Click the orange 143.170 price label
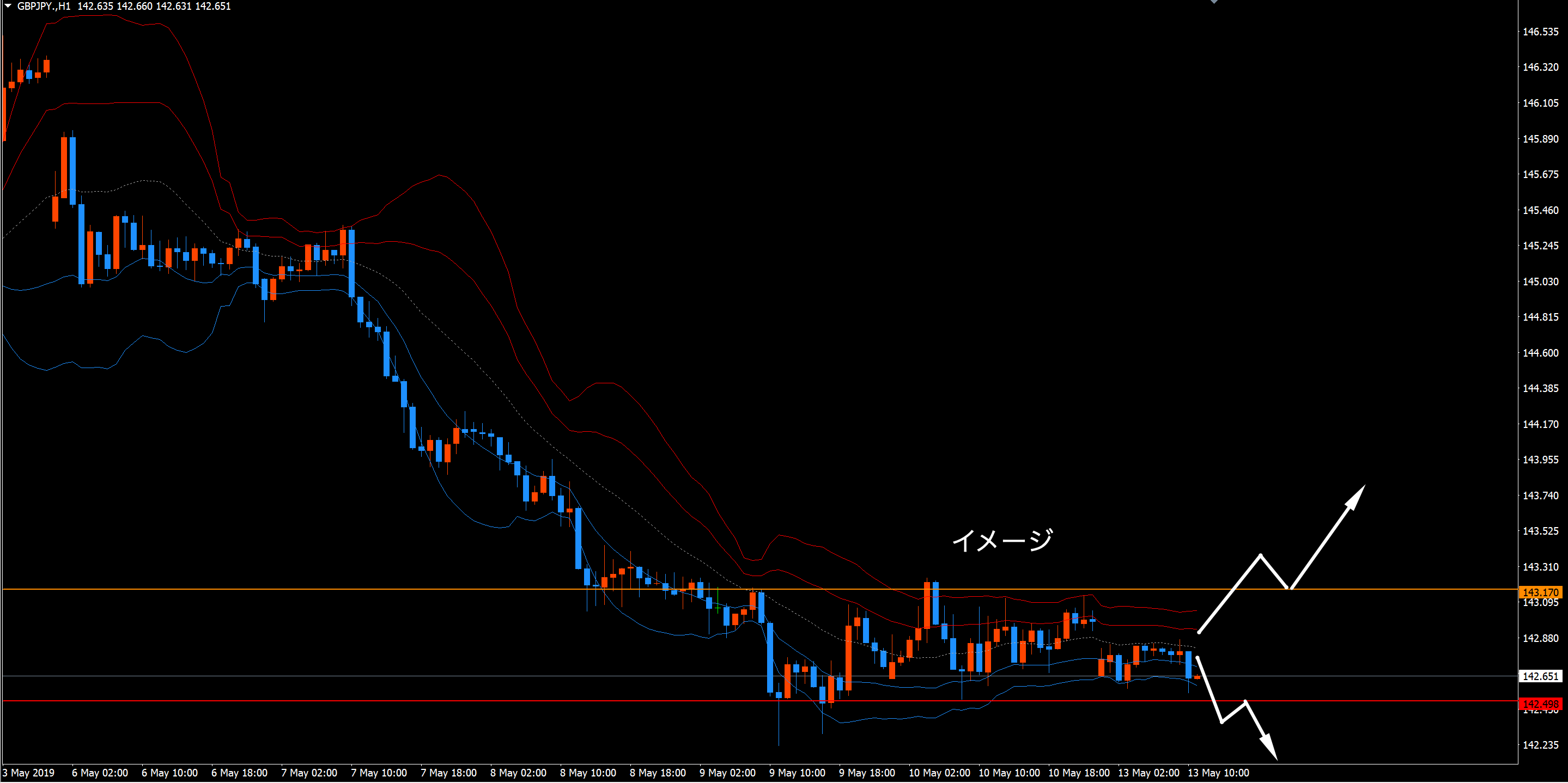1568x783 pixels. pos(1540,592)
